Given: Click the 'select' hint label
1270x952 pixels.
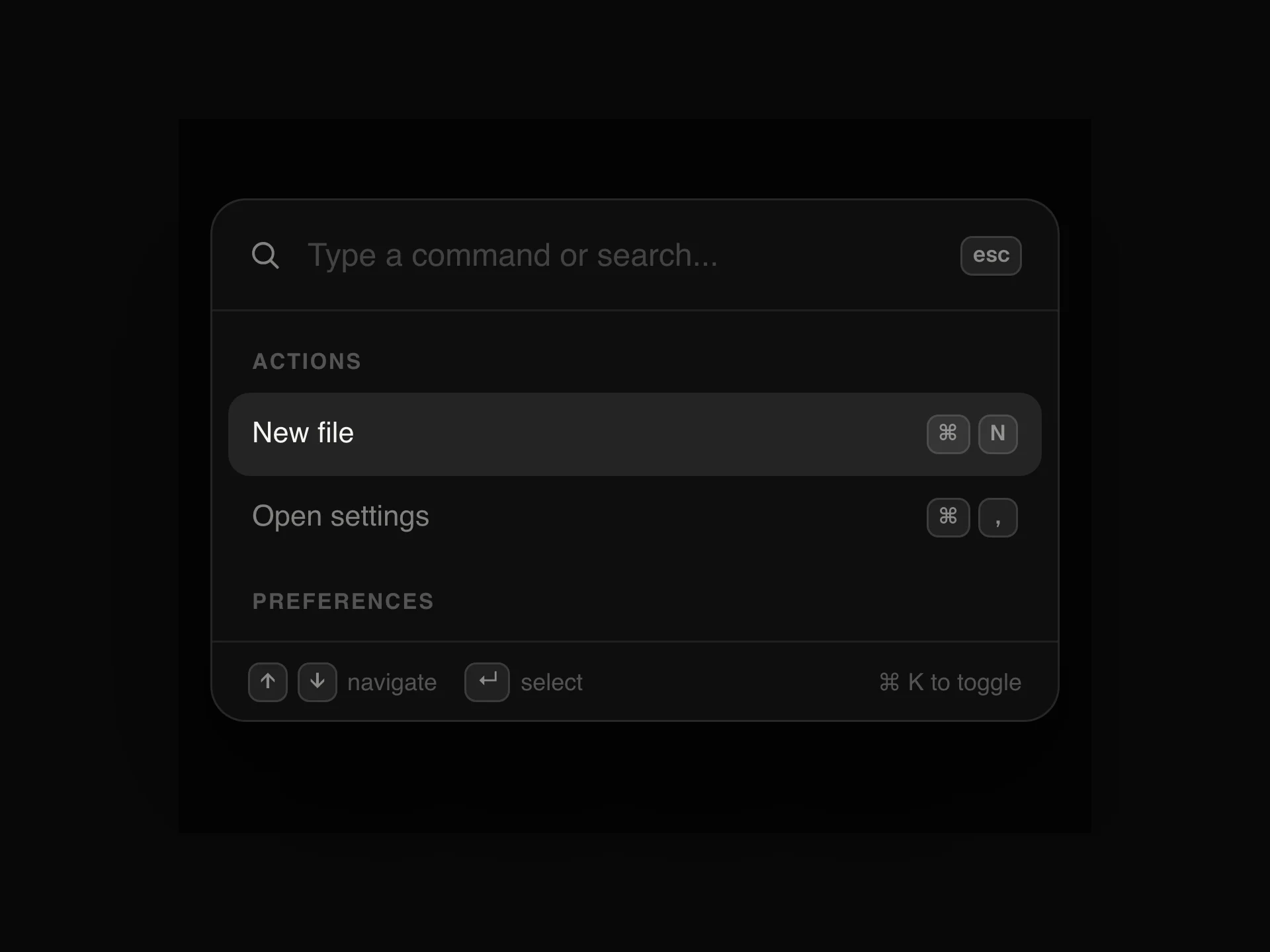Looking at the screenshot, I should click(x=552, y=683).
